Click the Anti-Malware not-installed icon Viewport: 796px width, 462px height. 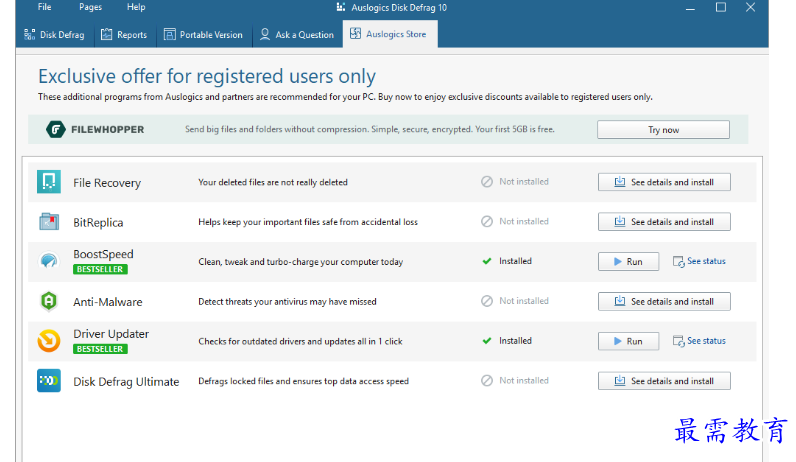coord(487,301)
